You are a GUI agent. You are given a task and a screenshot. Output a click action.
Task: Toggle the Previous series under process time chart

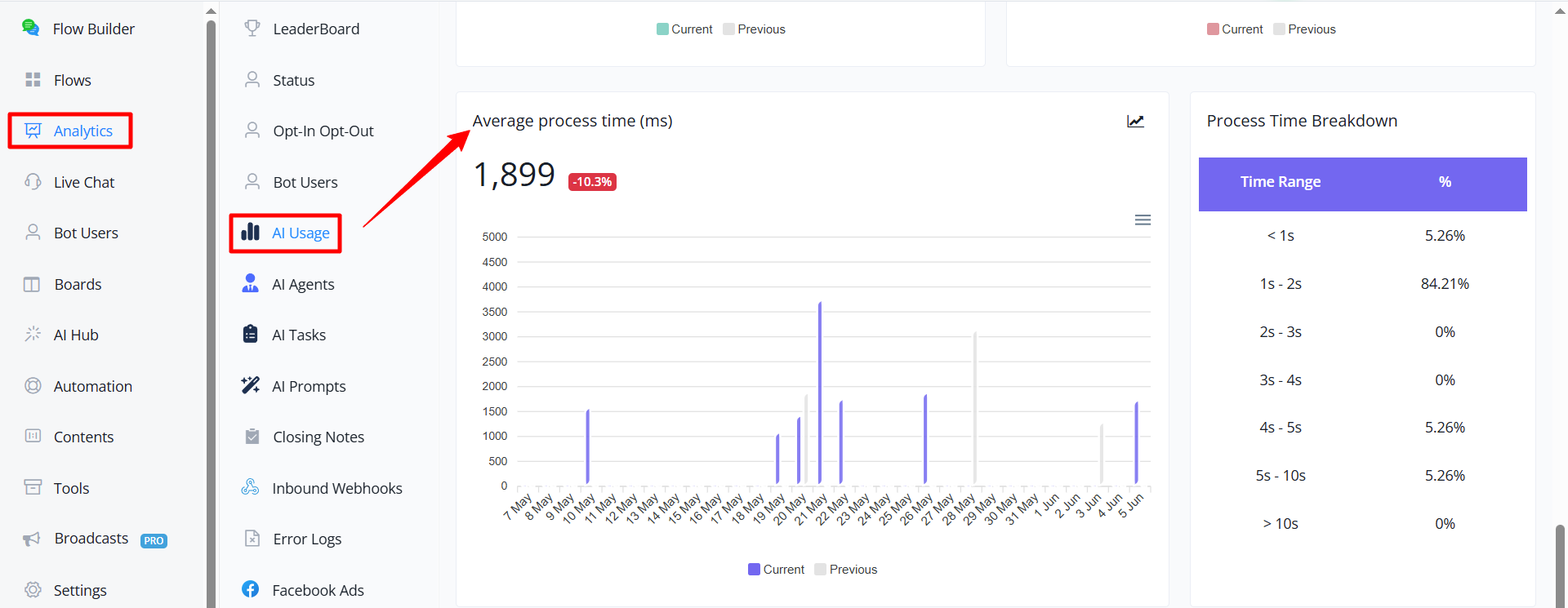pyautogui.click(x=845, y=570)
